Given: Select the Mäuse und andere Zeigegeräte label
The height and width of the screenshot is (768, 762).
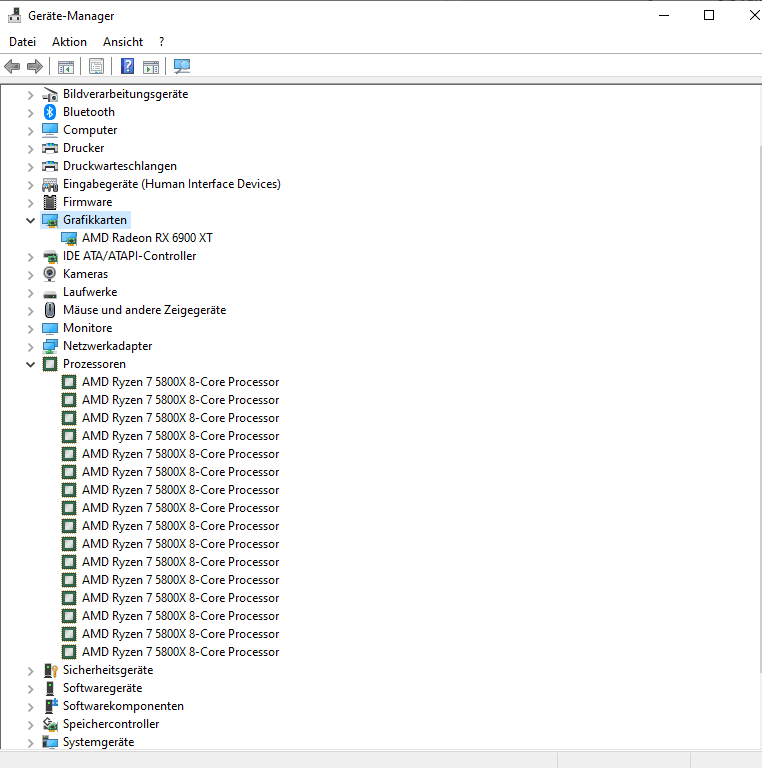Looking at the screenshot, I should click(x=144, y=310).
